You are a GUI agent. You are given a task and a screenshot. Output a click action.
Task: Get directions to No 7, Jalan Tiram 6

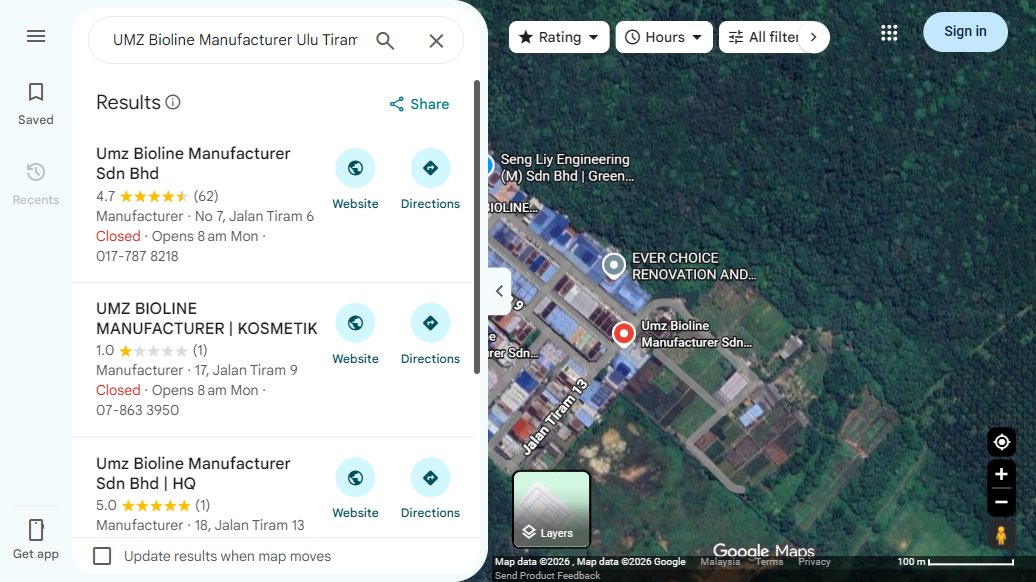pos(430,180)
